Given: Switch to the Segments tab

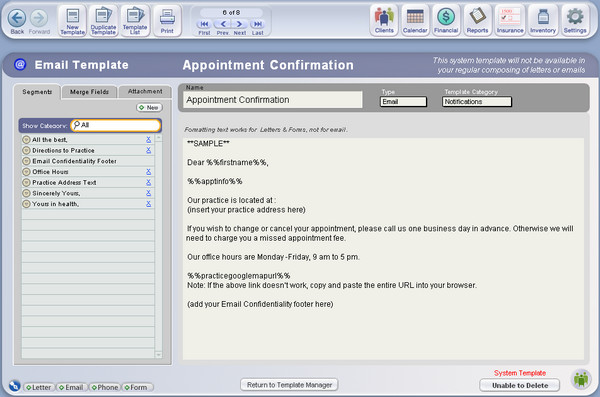Looking at the screenshot, I should pos(37,92).
